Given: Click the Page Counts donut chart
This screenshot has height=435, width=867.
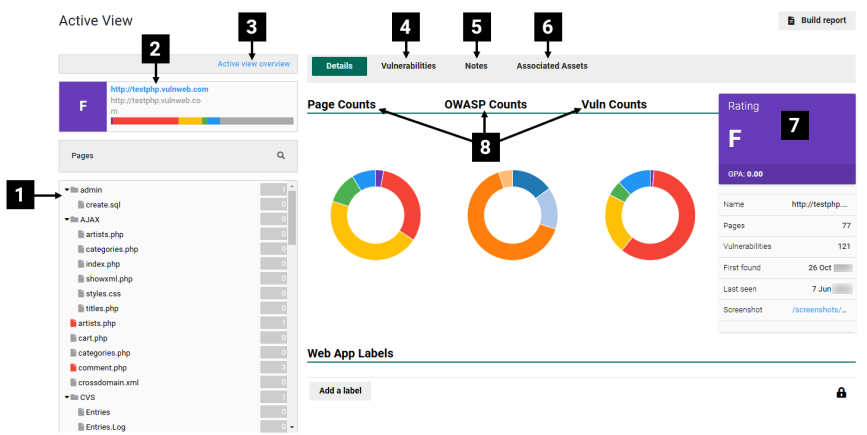Looking at the screenshot, I should [x=376, y=215].
